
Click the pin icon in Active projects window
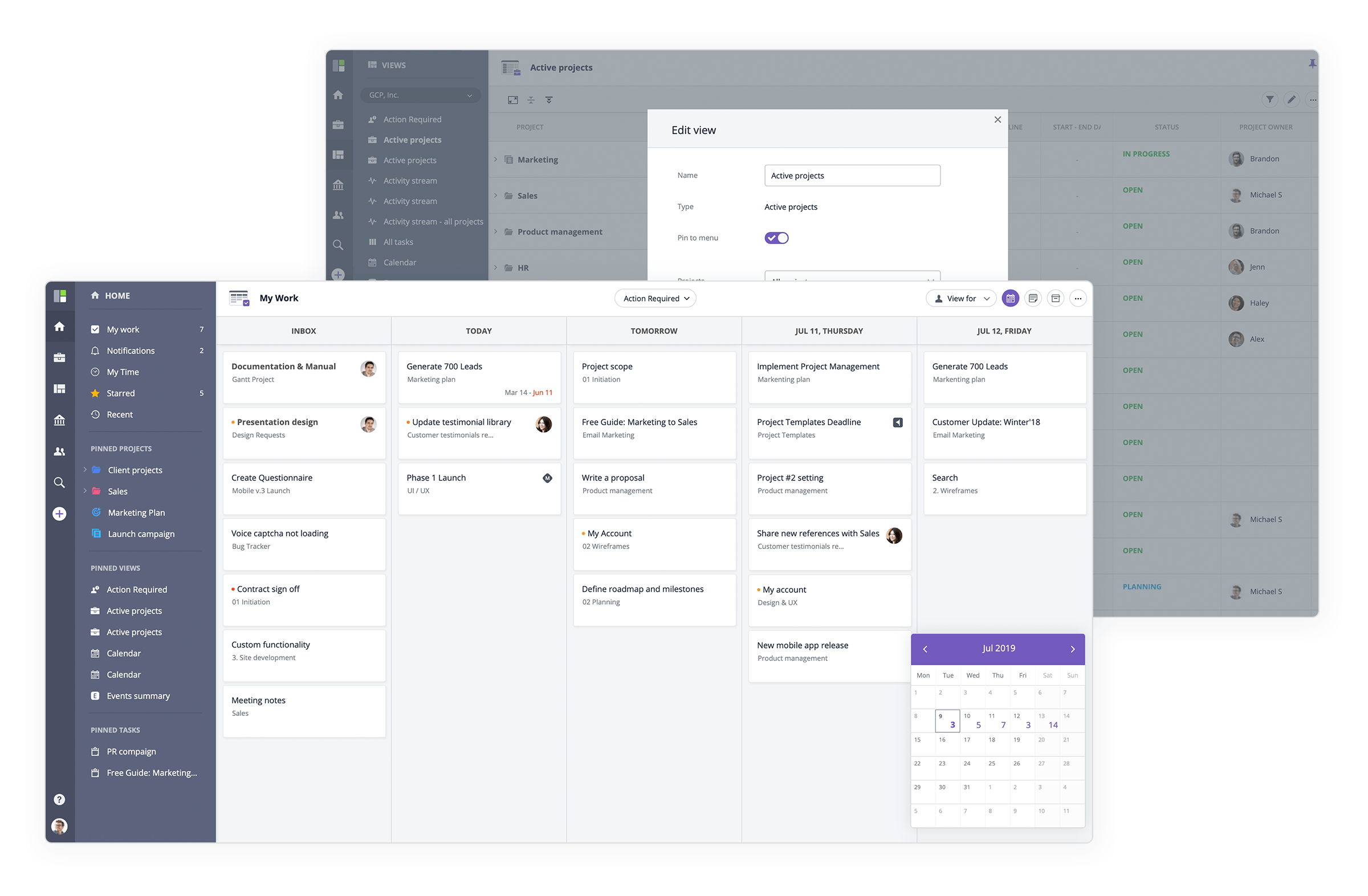(x=1312, y=63)
